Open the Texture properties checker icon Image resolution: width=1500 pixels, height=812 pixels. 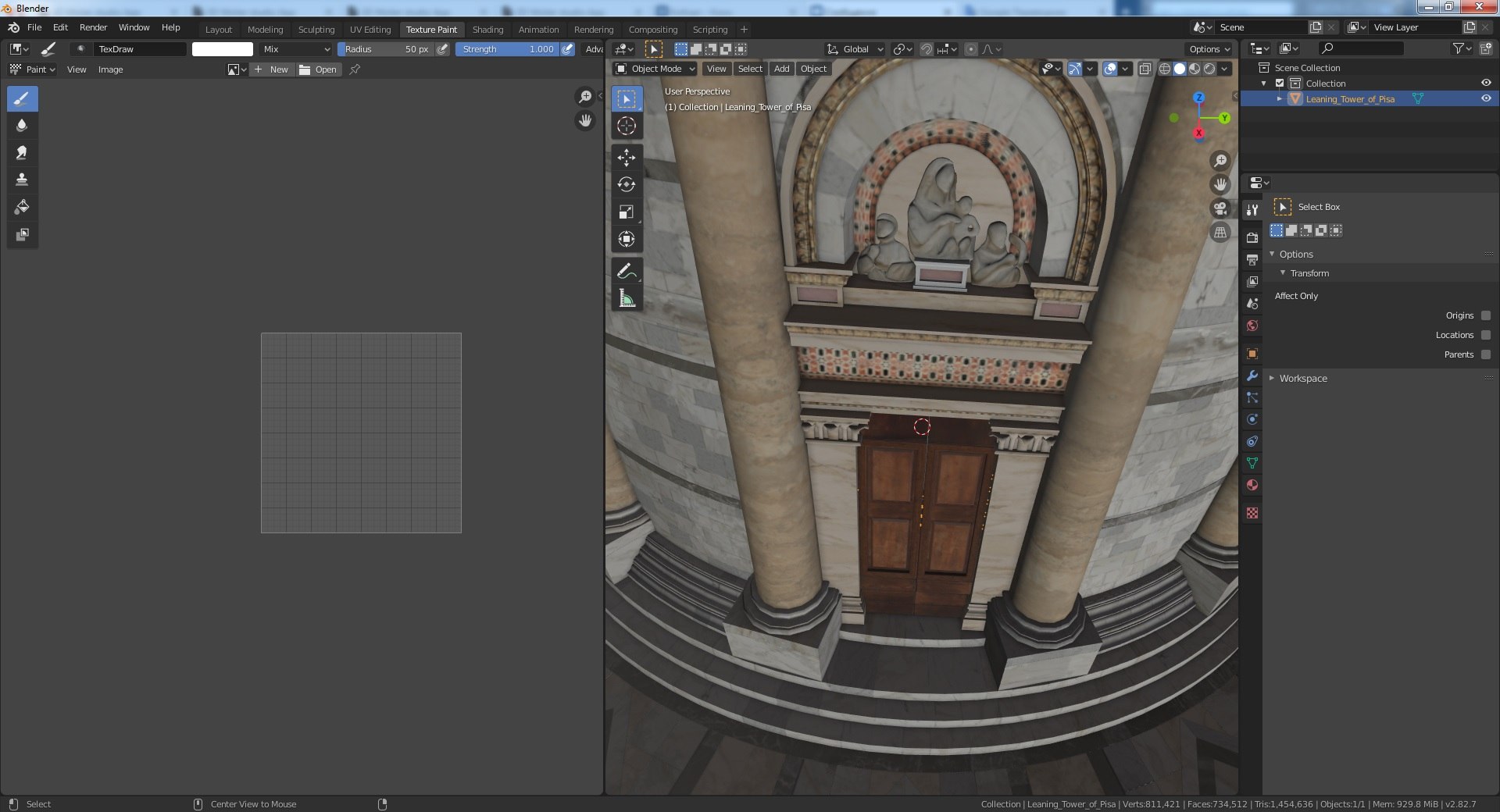coord(1252,513)
